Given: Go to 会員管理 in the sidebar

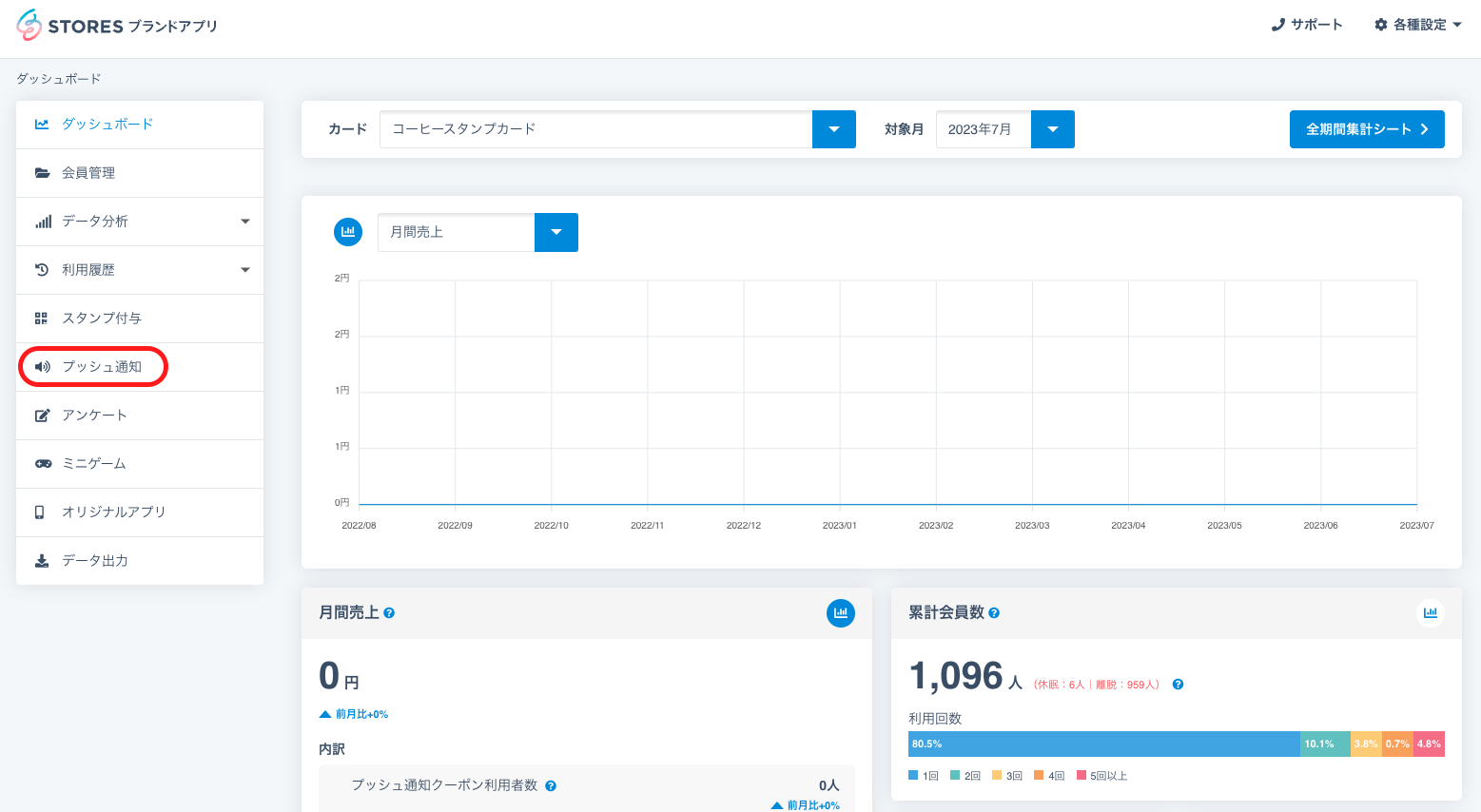Looking at the screenshot, I should 88,173.
